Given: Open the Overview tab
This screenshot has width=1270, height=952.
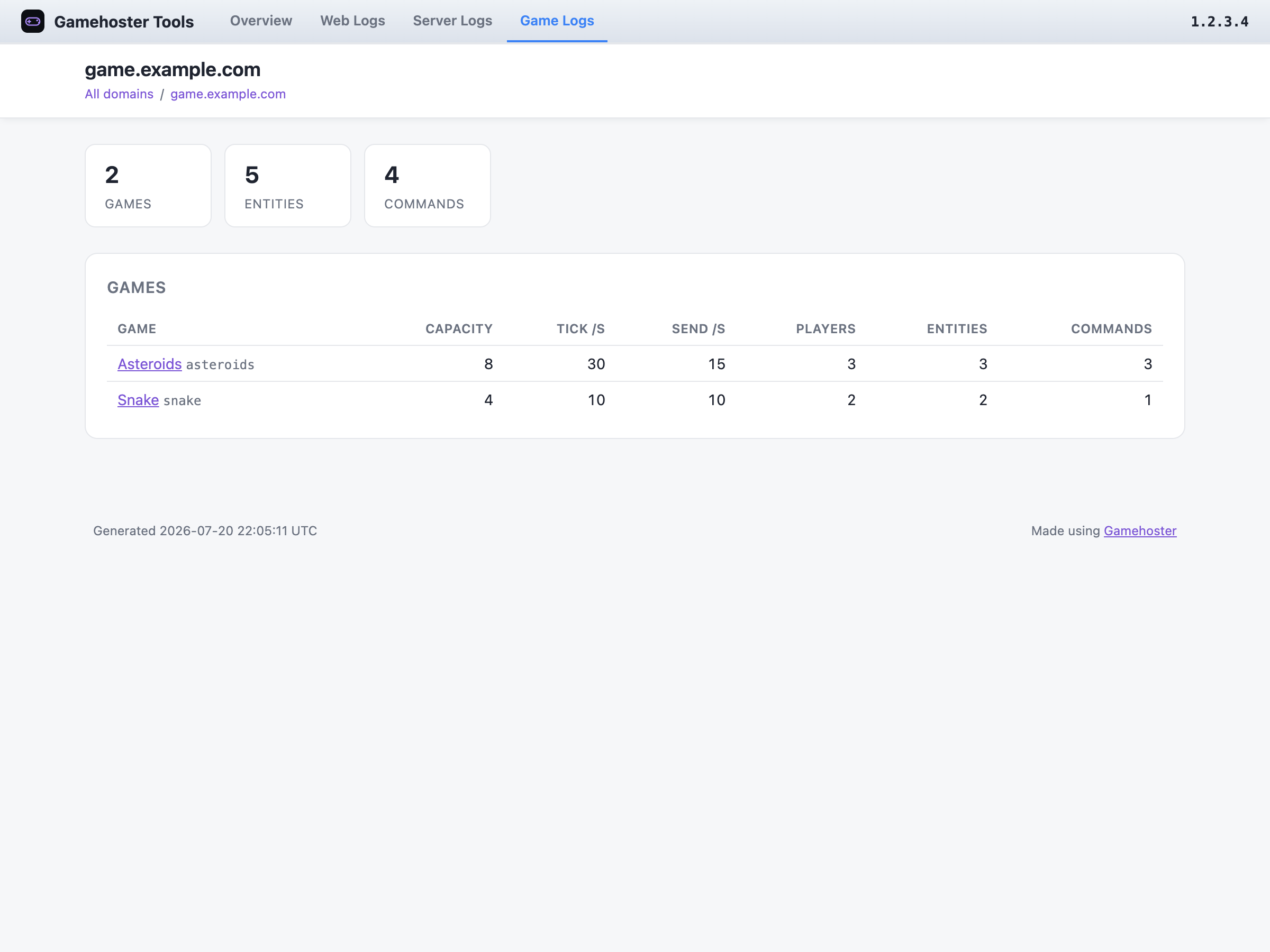Looking at the screenshot, I should click(261, 21).
